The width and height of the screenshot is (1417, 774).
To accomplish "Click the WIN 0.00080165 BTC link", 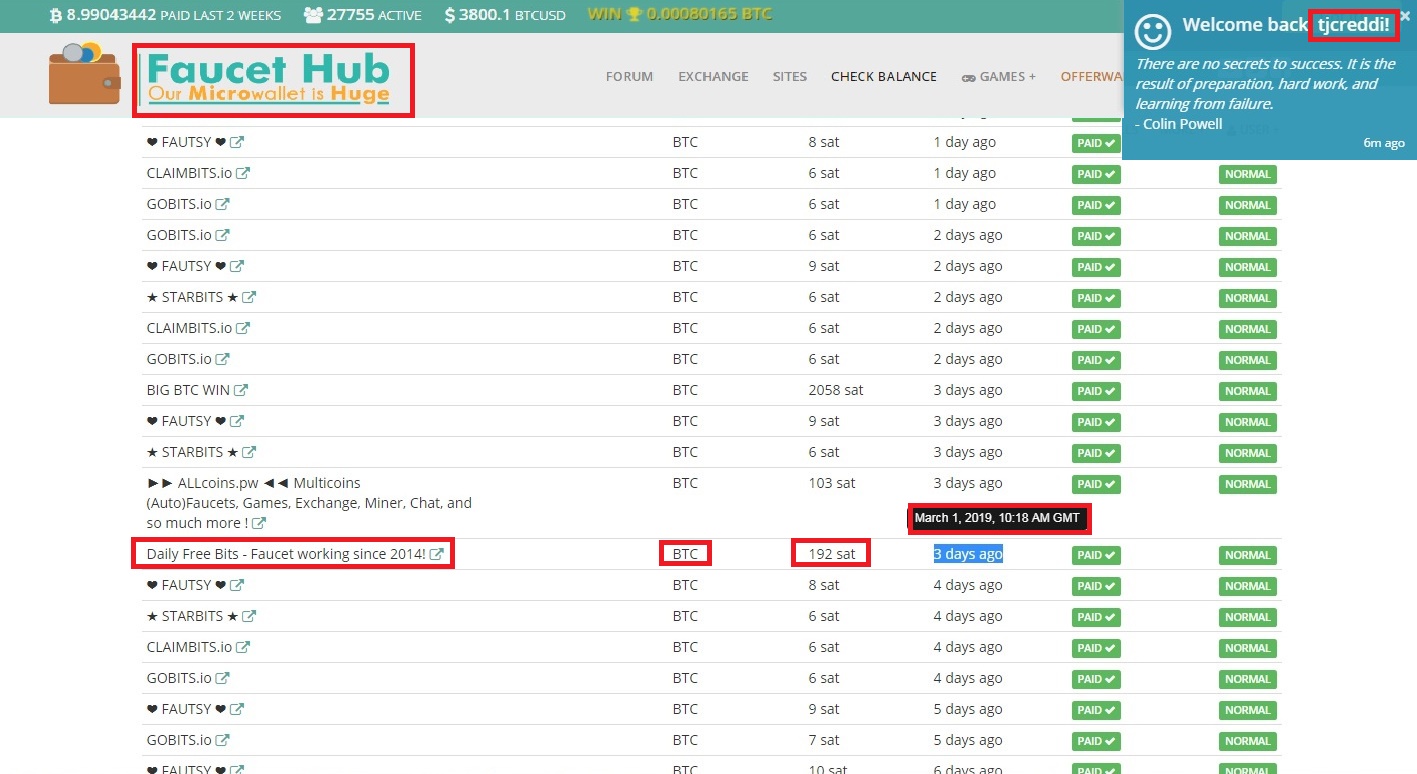I will [x=680, y=15].
